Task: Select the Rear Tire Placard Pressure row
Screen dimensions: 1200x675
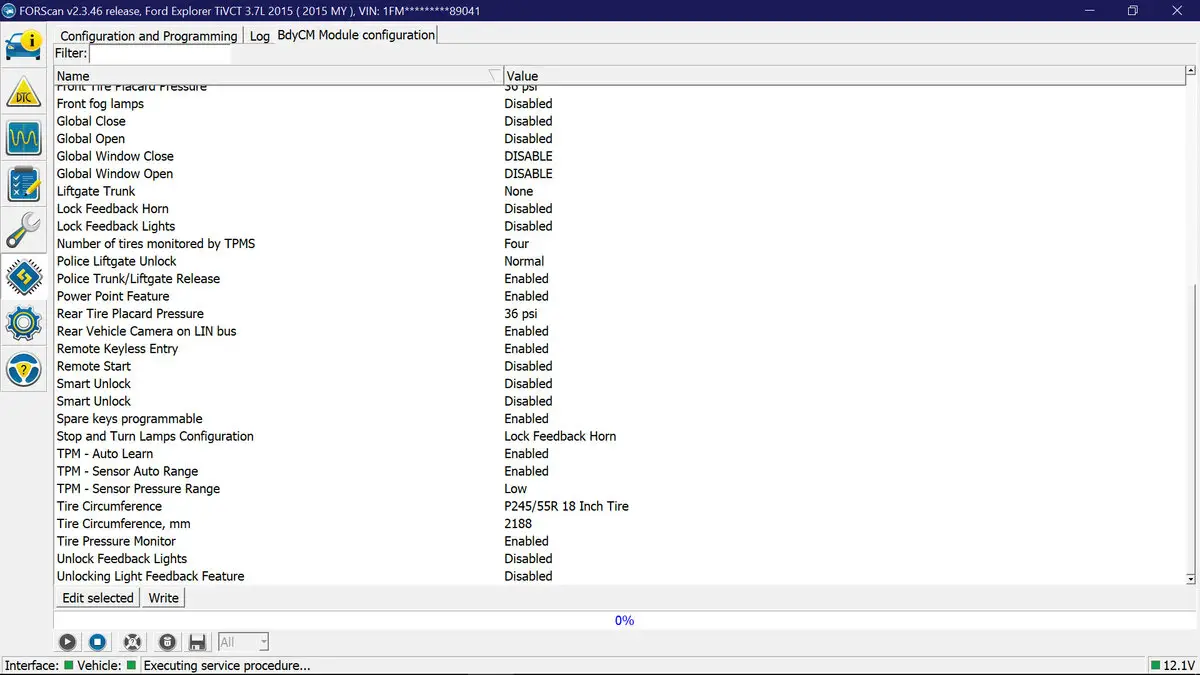Action: point(618,314)
